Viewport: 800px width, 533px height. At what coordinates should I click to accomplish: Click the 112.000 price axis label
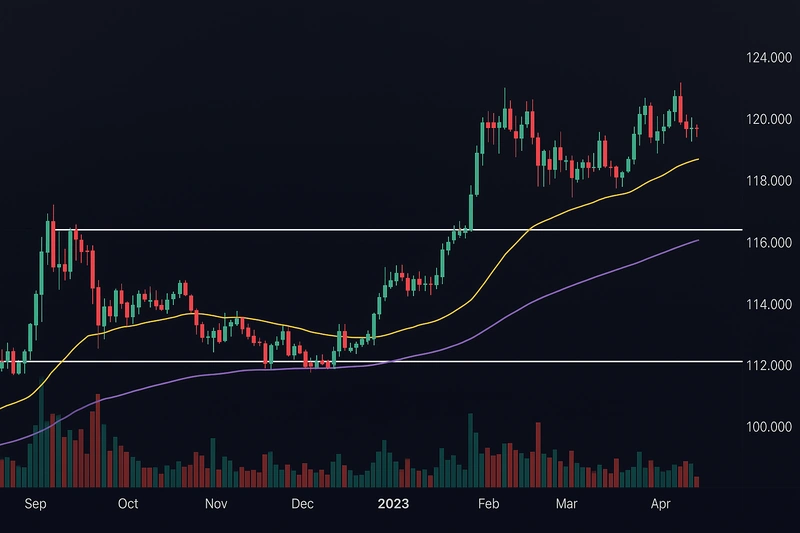(x=769, y=365)
